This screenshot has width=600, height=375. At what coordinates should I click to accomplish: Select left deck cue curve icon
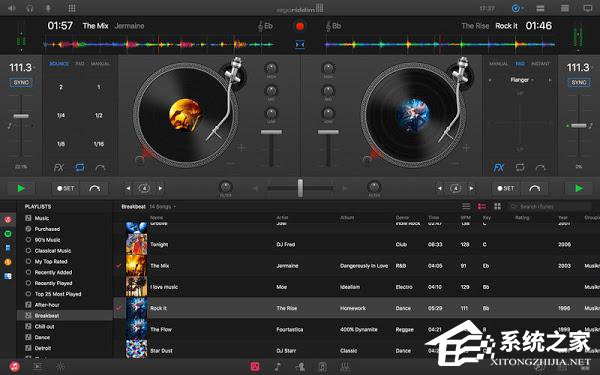[100, 168]
